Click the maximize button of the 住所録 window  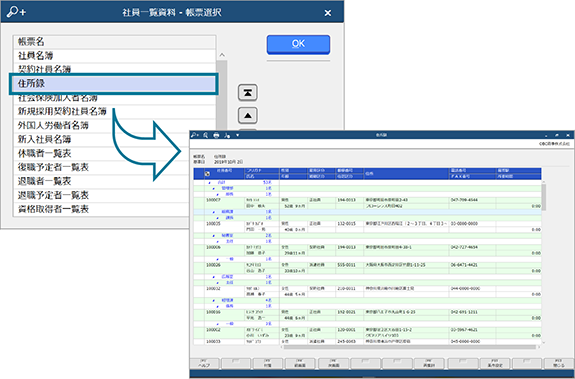click(557, 135)
